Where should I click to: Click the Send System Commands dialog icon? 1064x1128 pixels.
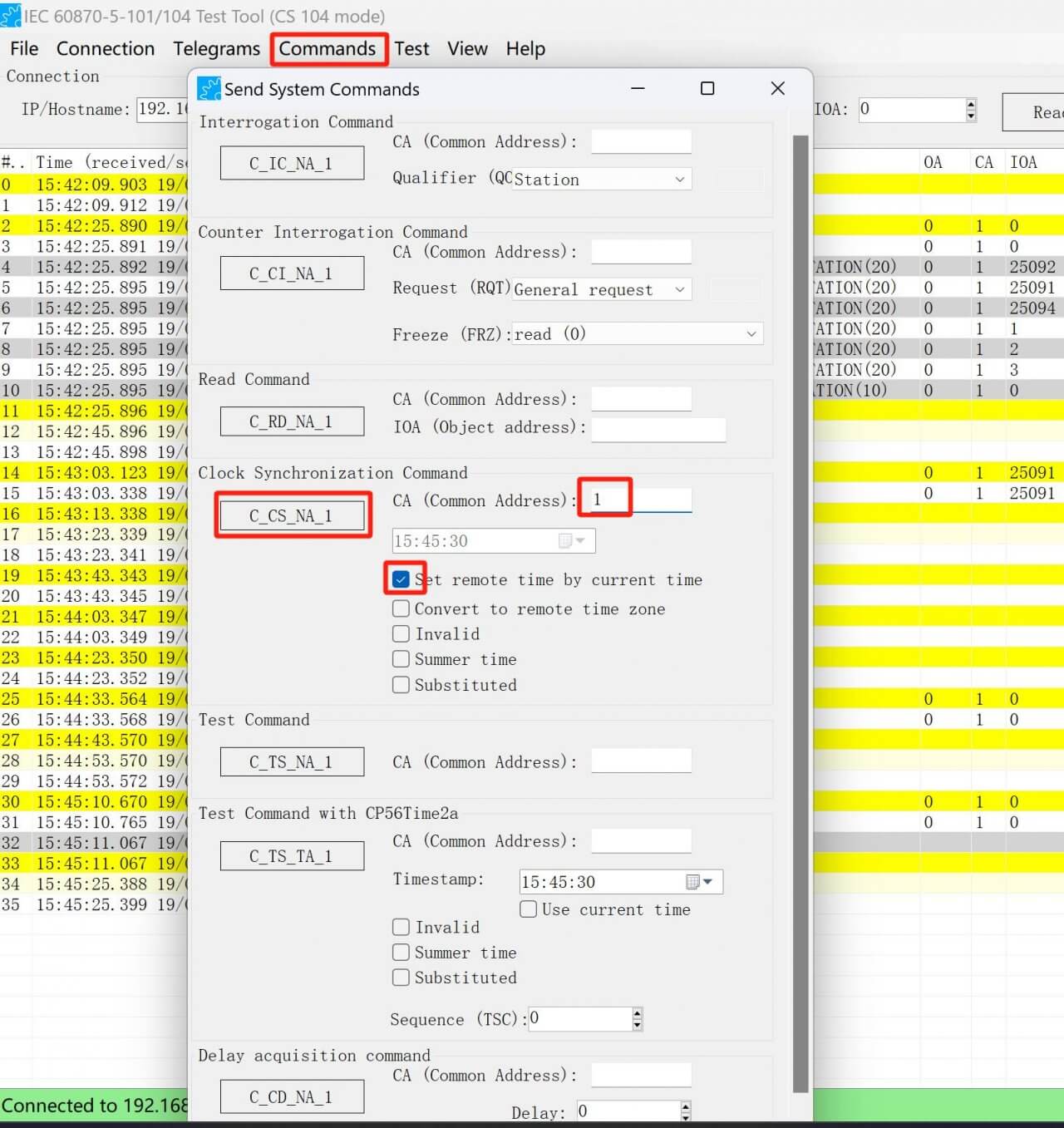[209, 88]
